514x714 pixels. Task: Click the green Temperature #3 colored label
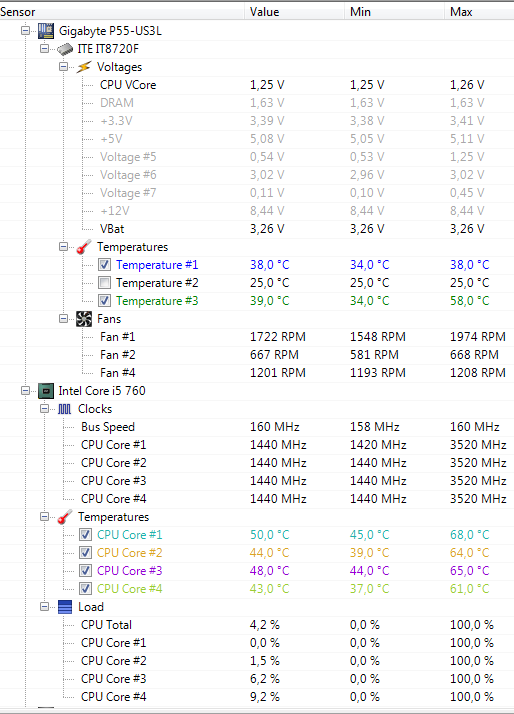(x=157, y=301)
